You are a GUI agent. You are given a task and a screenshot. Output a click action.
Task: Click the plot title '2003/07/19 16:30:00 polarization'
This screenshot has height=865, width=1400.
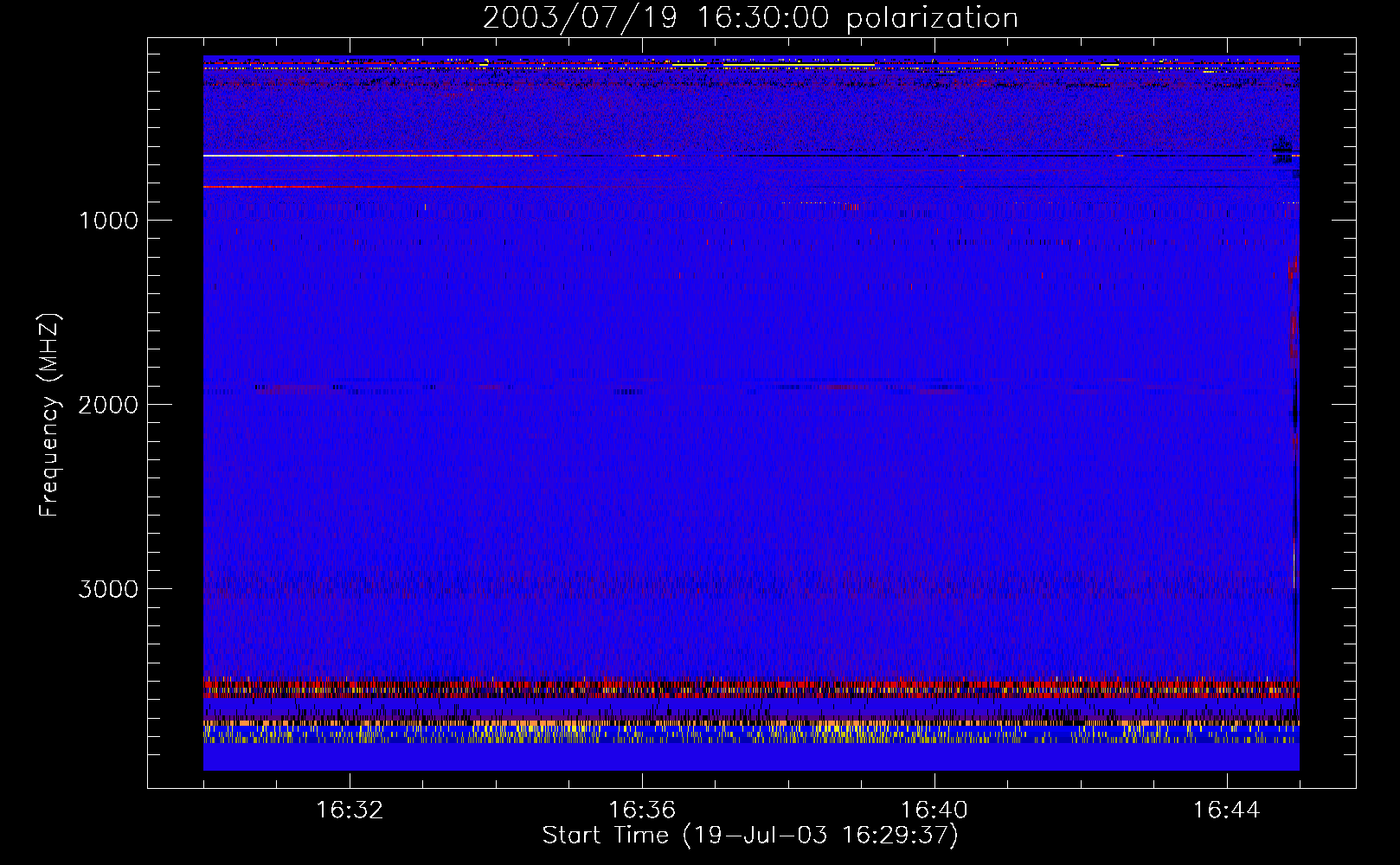tap(750, 17)
